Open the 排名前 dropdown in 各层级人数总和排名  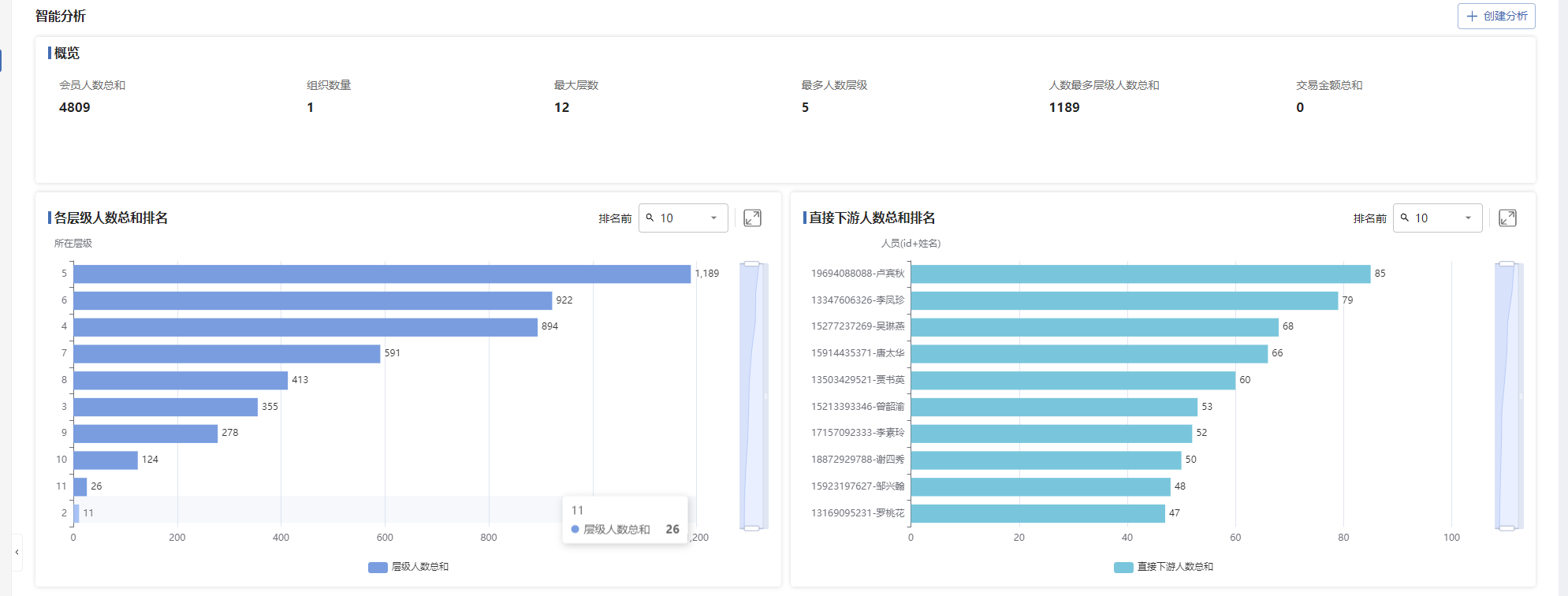(683, 218)
